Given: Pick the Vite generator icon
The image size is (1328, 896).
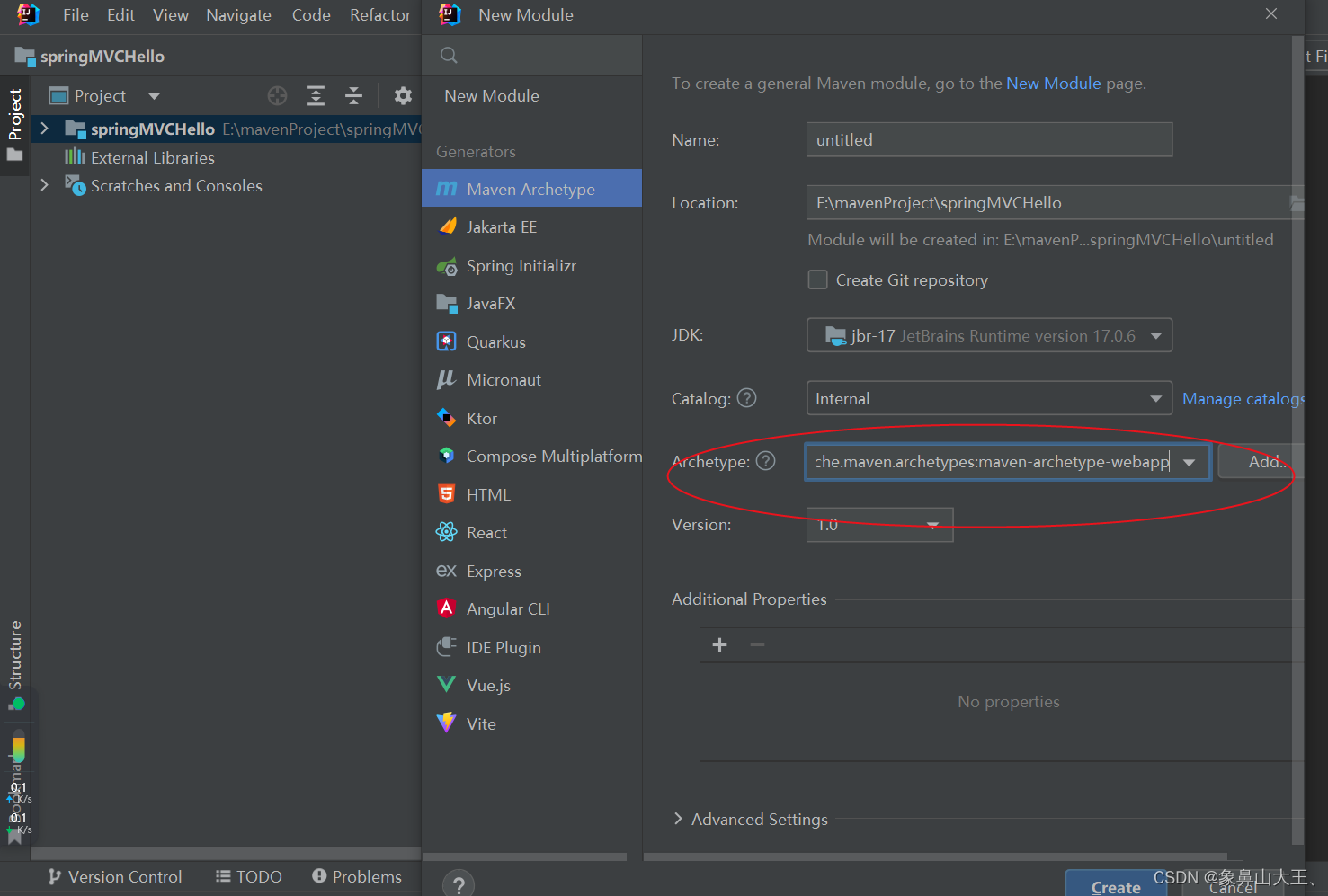Looking at the screenshot, I should pos(447,723).
